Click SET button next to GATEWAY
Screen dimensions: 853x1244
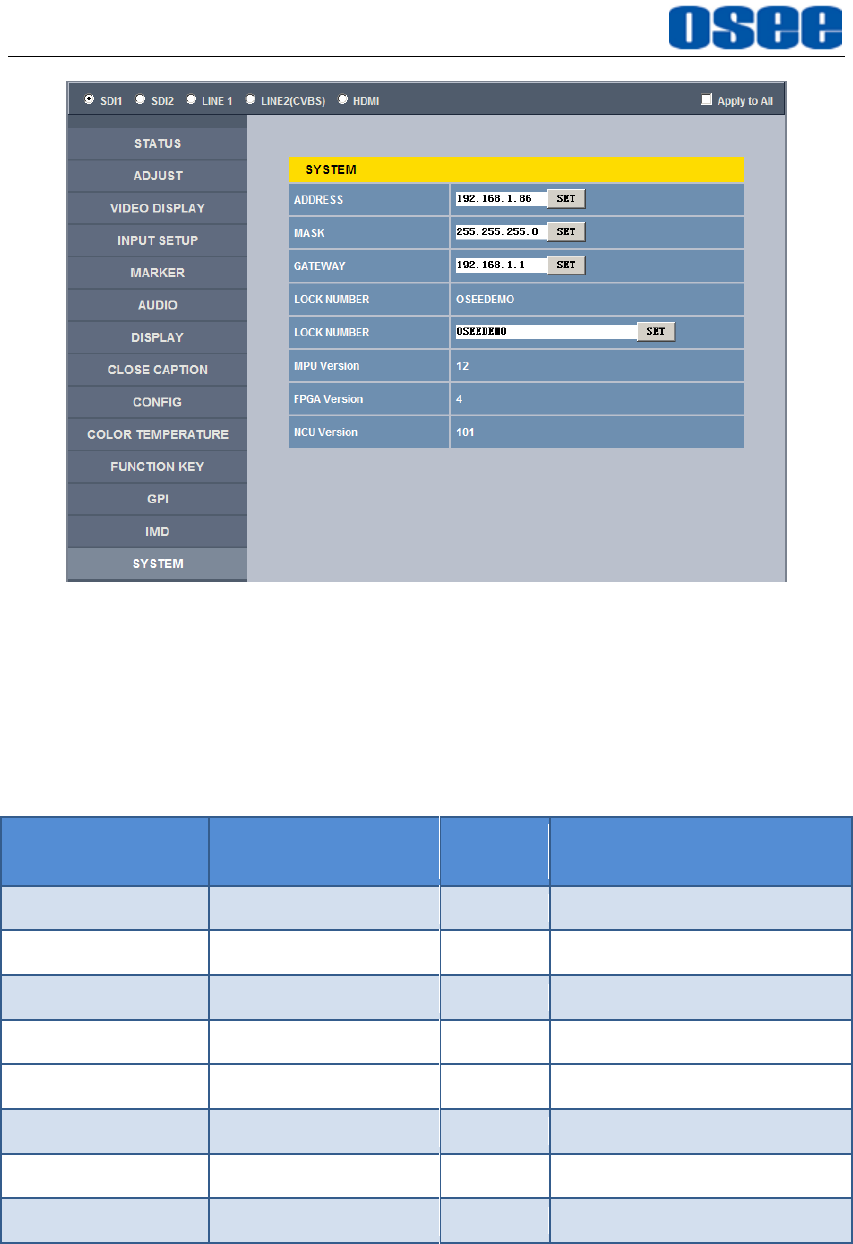(x=566, y=265)
